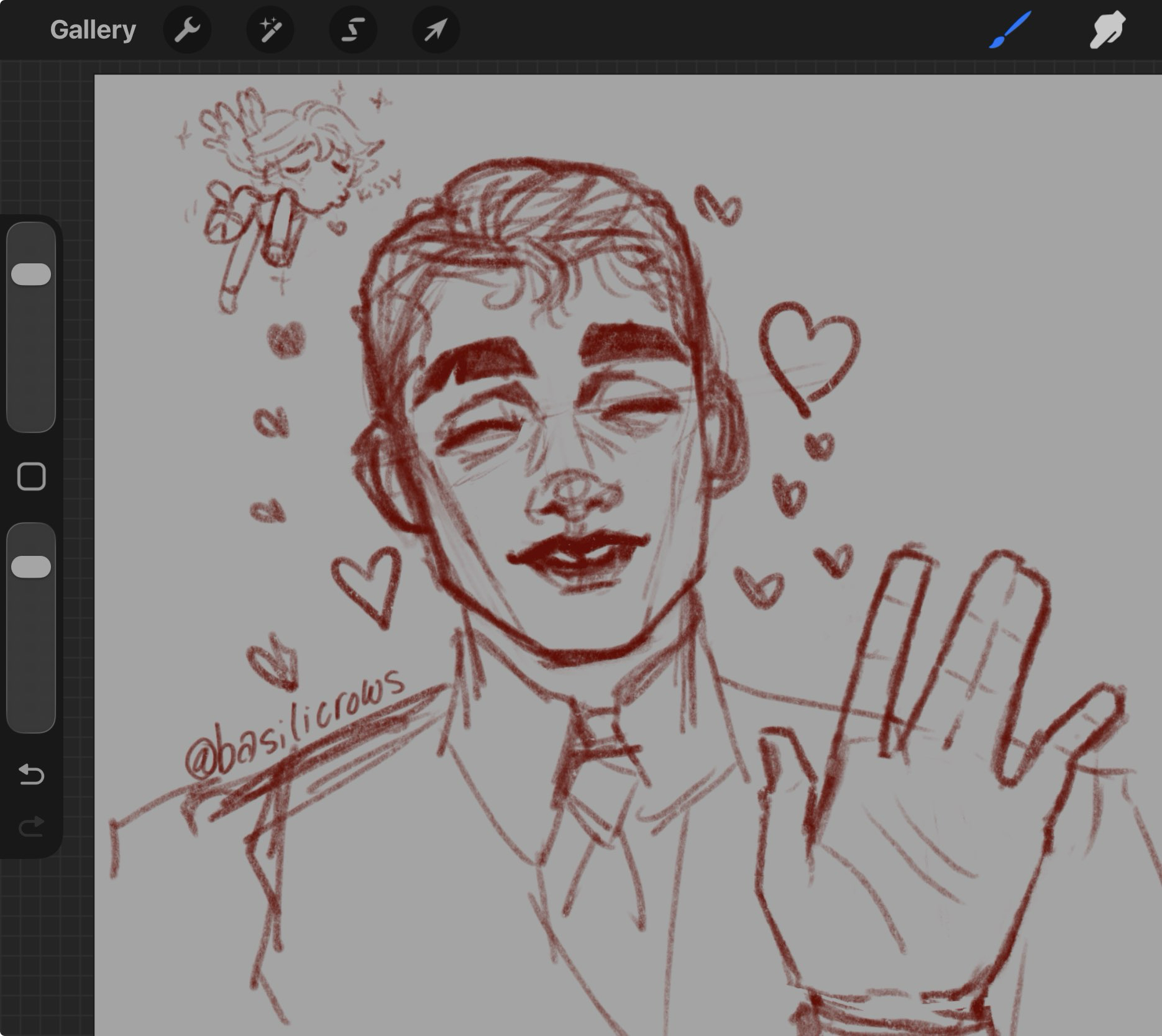This screenshot has width=1162, height=1036.
Task: Tap the character's nose on the canvas
Action: pos(572,497)
